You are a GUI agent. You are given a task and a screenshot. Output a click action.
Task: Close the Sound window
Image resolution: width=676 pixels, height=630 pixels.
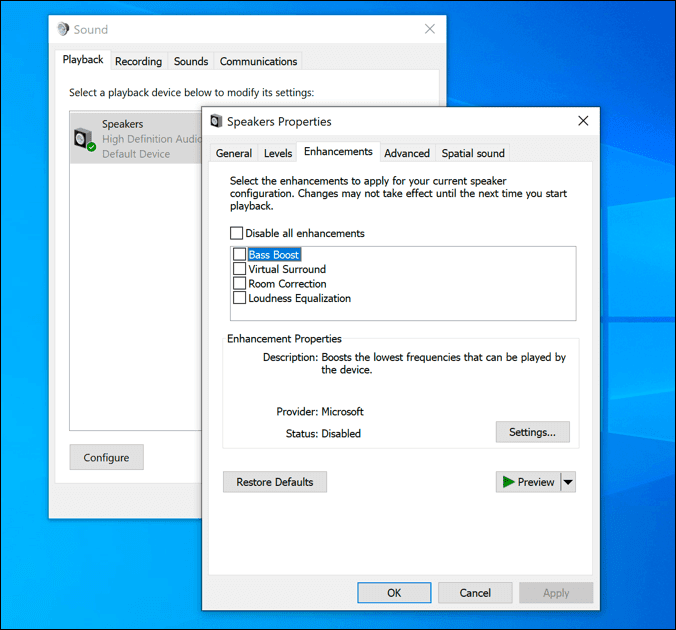coord(430,29)
